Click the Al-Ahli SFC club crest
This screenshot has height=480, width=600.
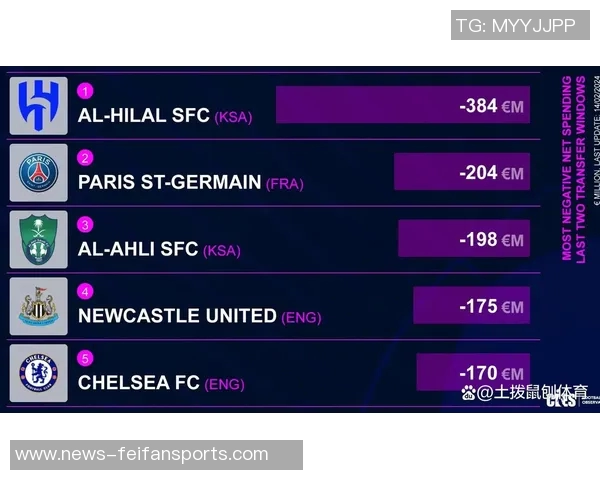[39, 240]
